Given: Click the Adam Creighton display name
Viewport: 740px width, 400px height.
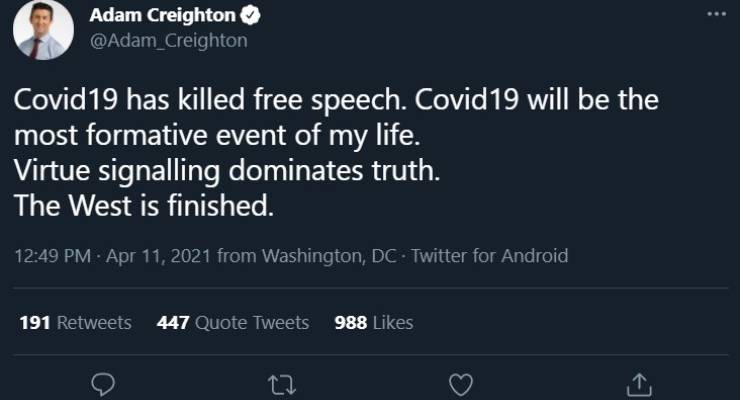Looking at the screenshot, I should [x=162, y=17].
